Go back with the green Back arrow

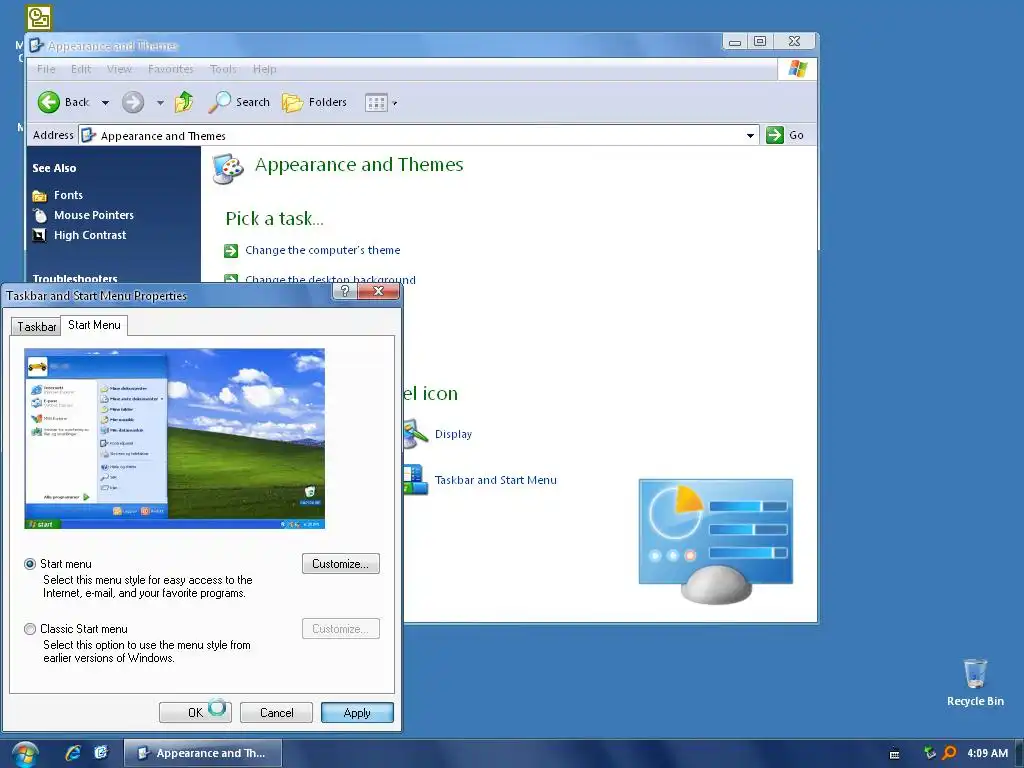[63, 103]
